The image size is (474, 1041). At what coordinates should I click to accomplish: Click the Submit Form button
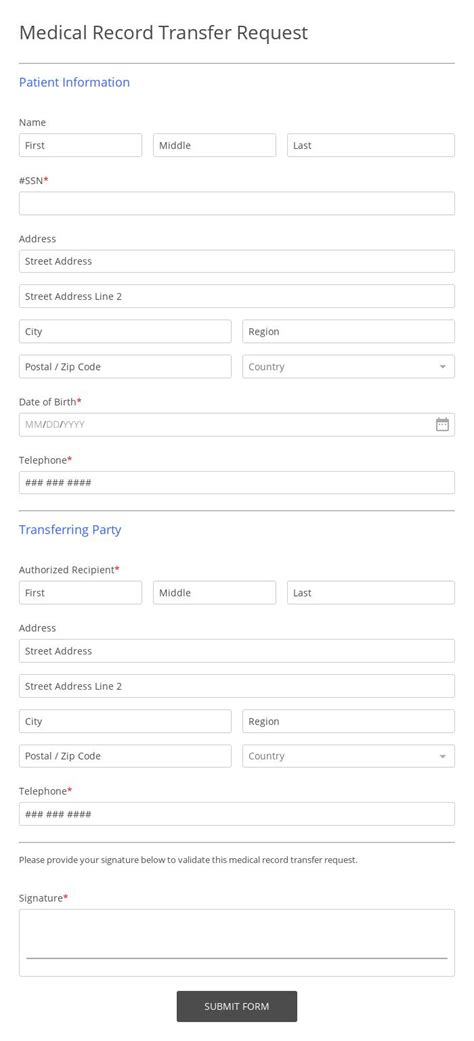(237, 1006)
